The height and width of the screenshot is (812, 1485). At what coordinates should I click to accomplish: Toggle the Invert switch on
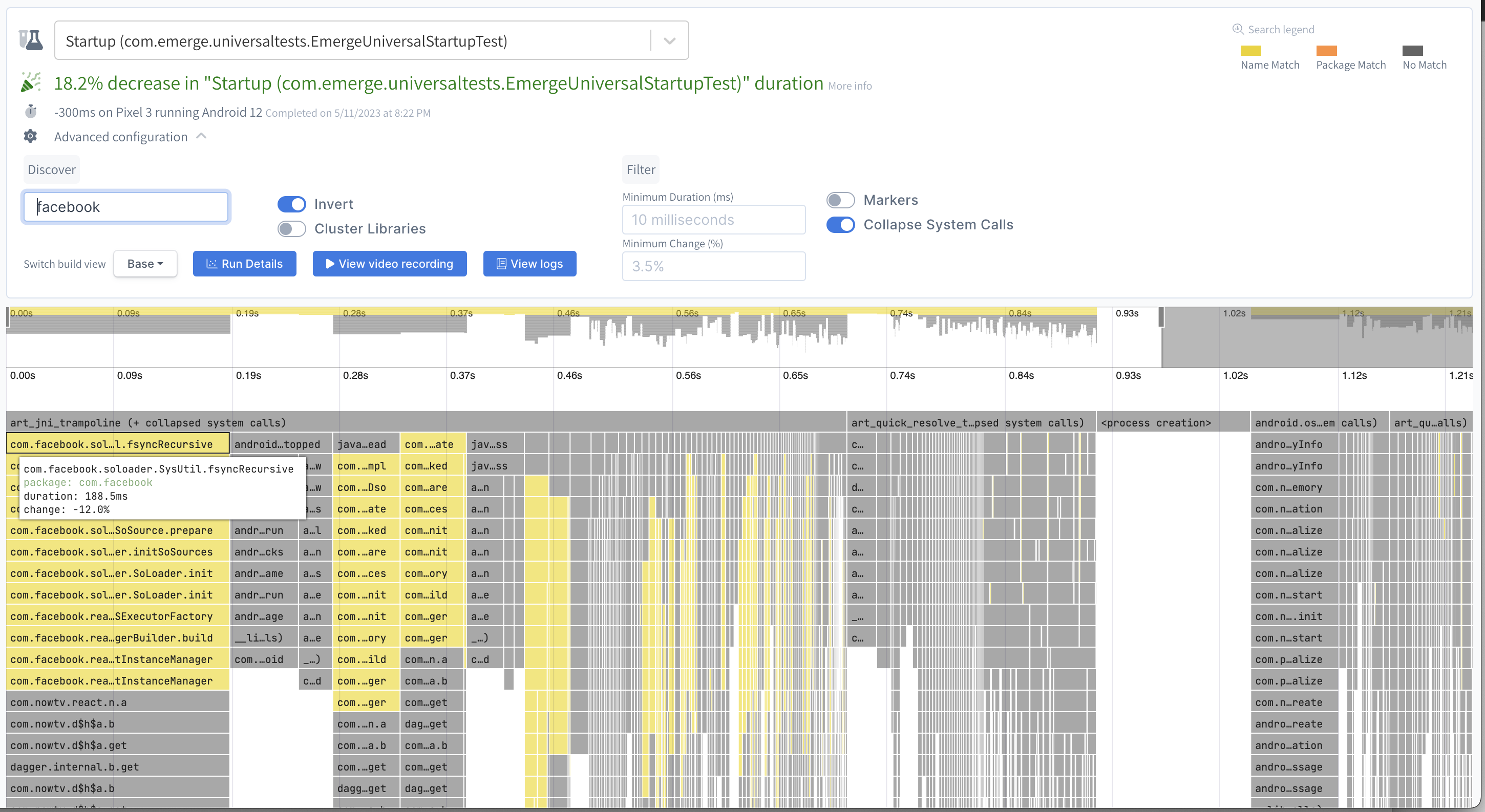pyautogui.click(x=292, y=203)
